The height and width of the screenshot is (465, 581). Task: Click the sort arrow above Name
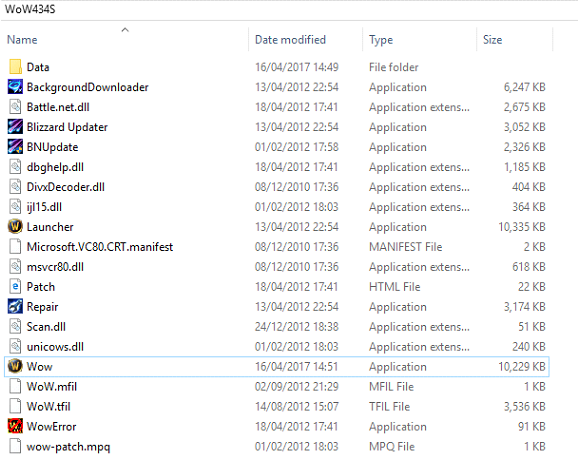(125, 30)
